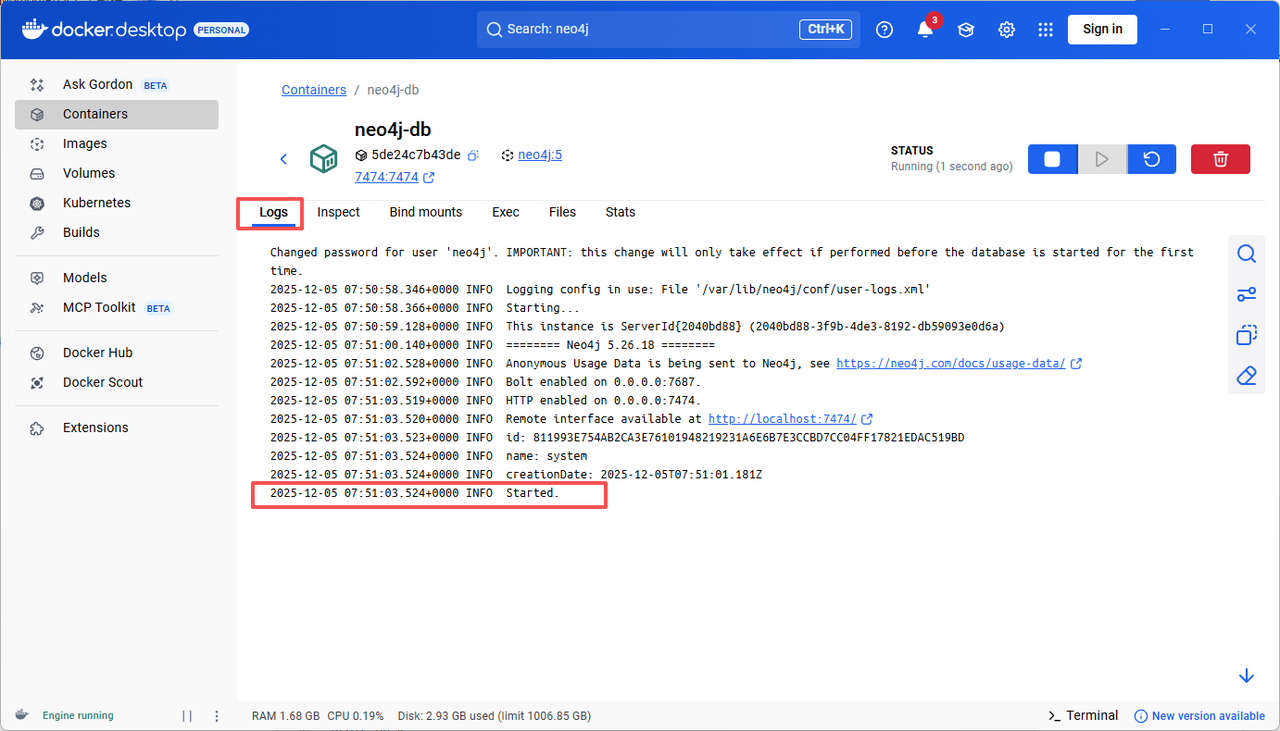Click the PERSONAL plan badge
Image resolution: width=1280 pixels, height=731 pixels.
(221, 30)
